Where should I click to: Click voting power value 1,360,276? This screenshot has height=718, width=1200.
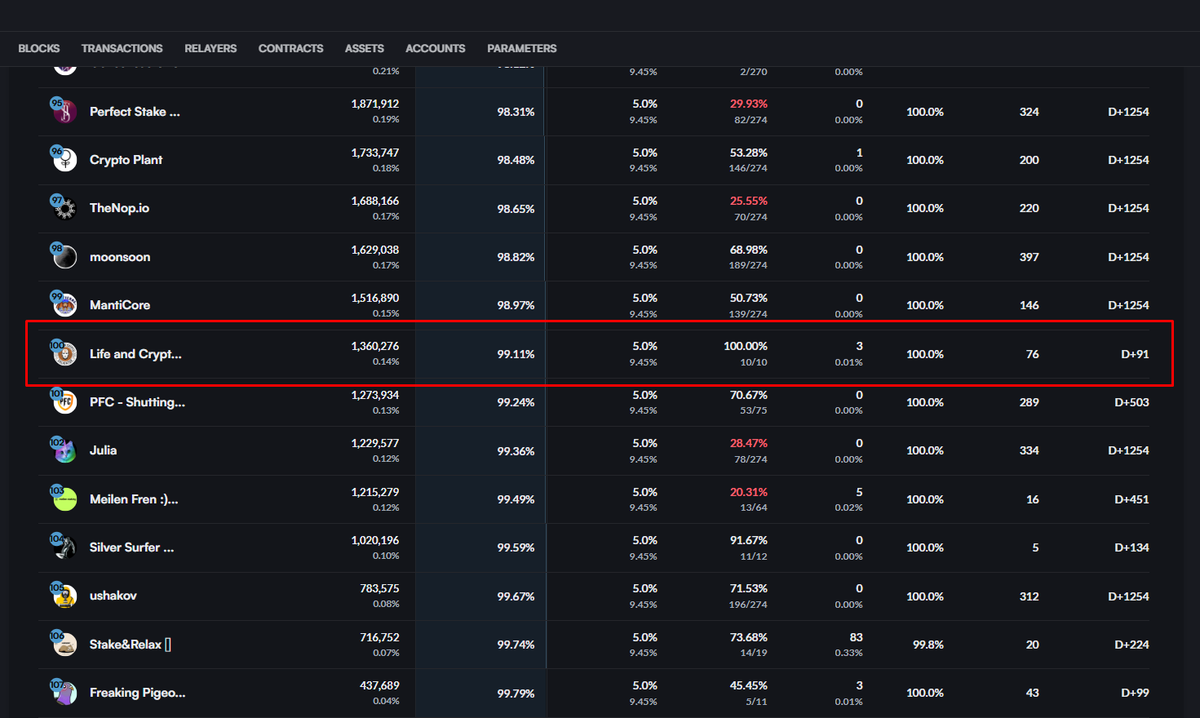pos(375,346)
